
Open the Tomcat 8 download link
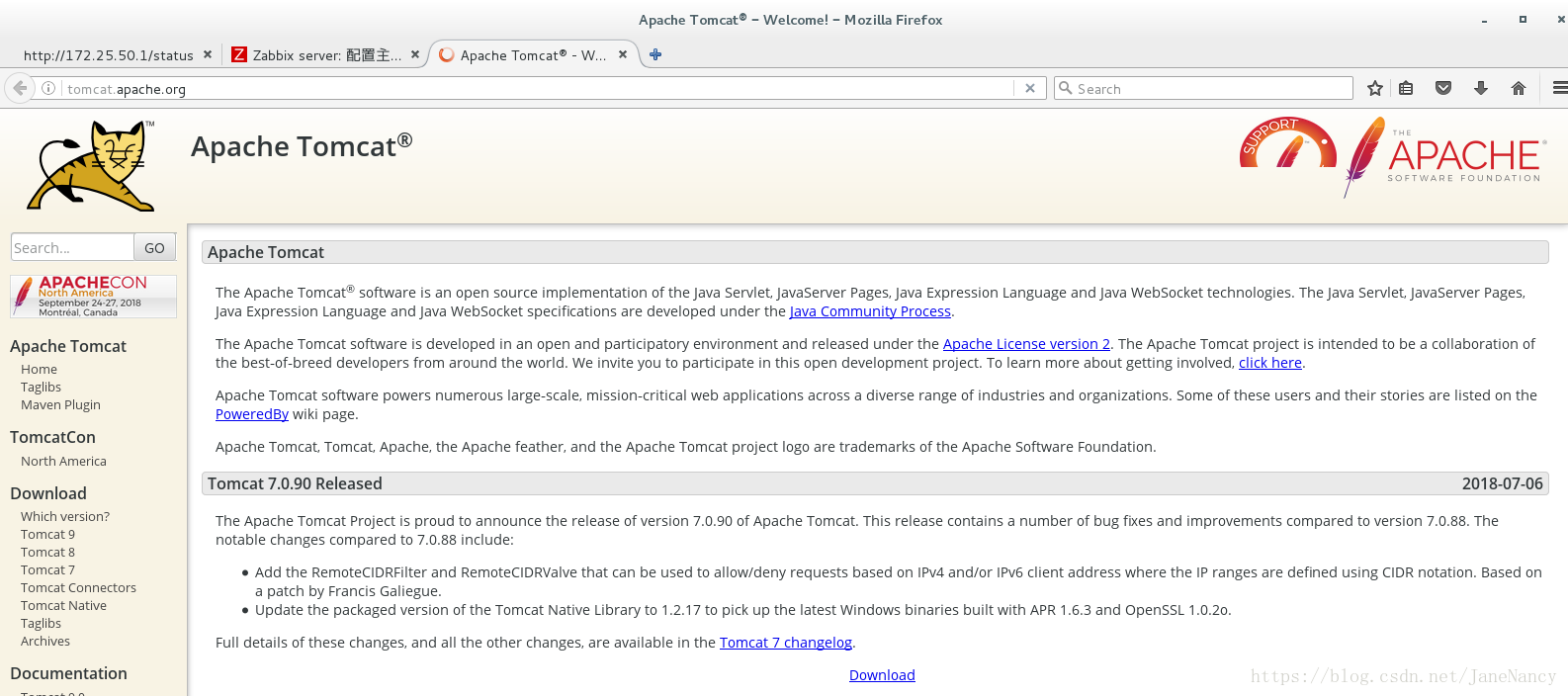tap(47, 552)
